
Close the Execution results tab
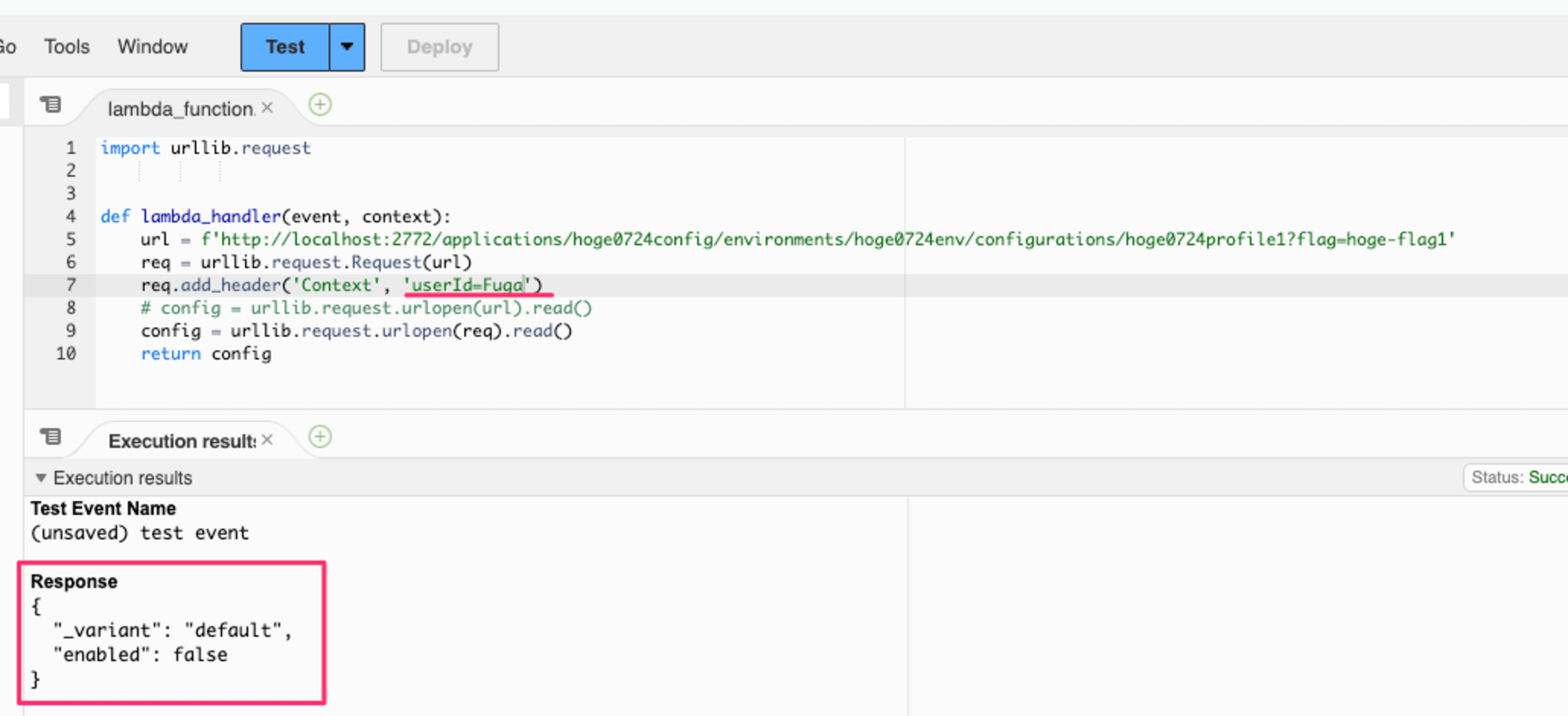coord(267,440)
